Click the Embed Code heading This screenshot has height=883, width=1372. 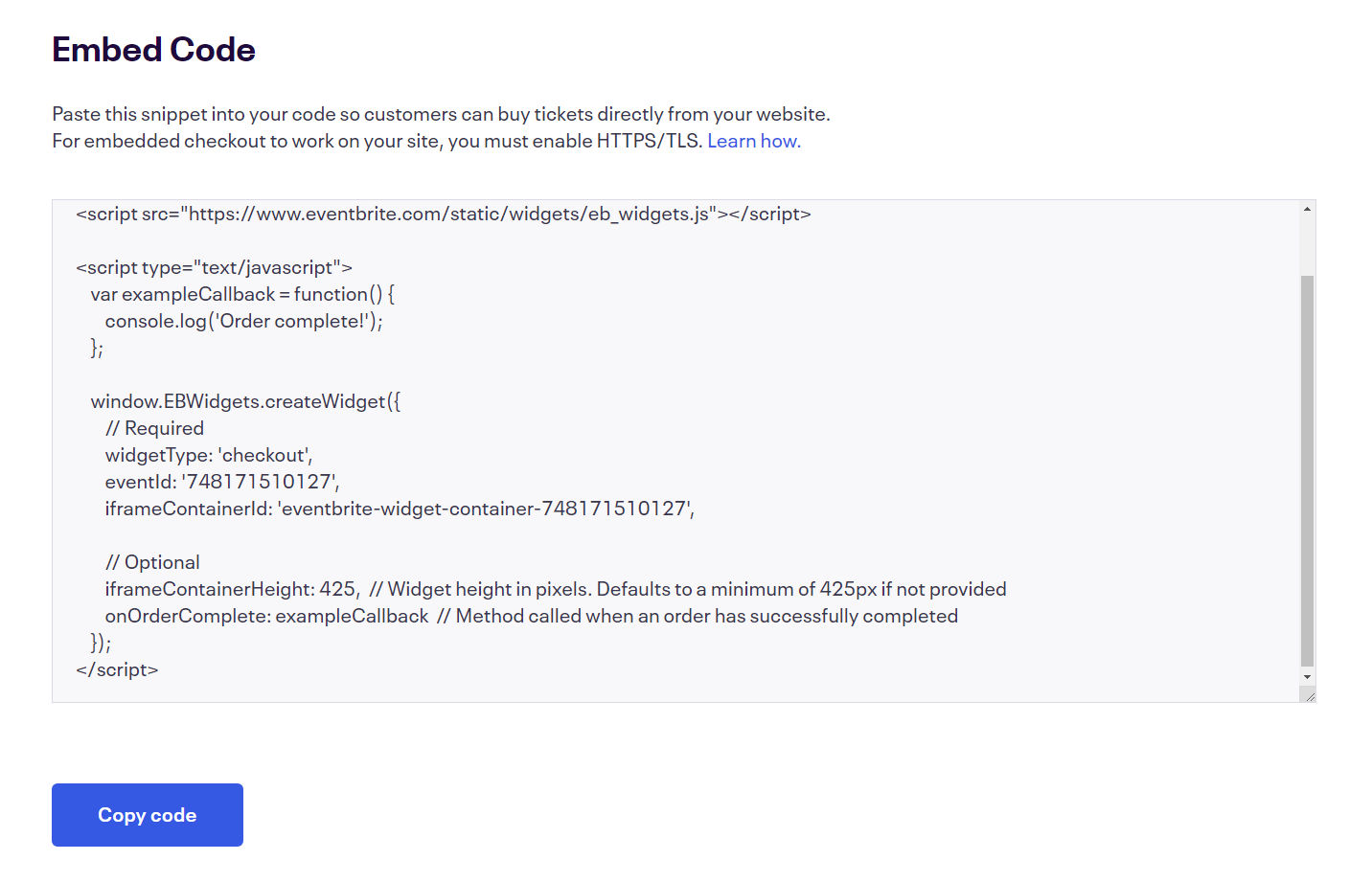pyautogui.click(x=153, y=48)
